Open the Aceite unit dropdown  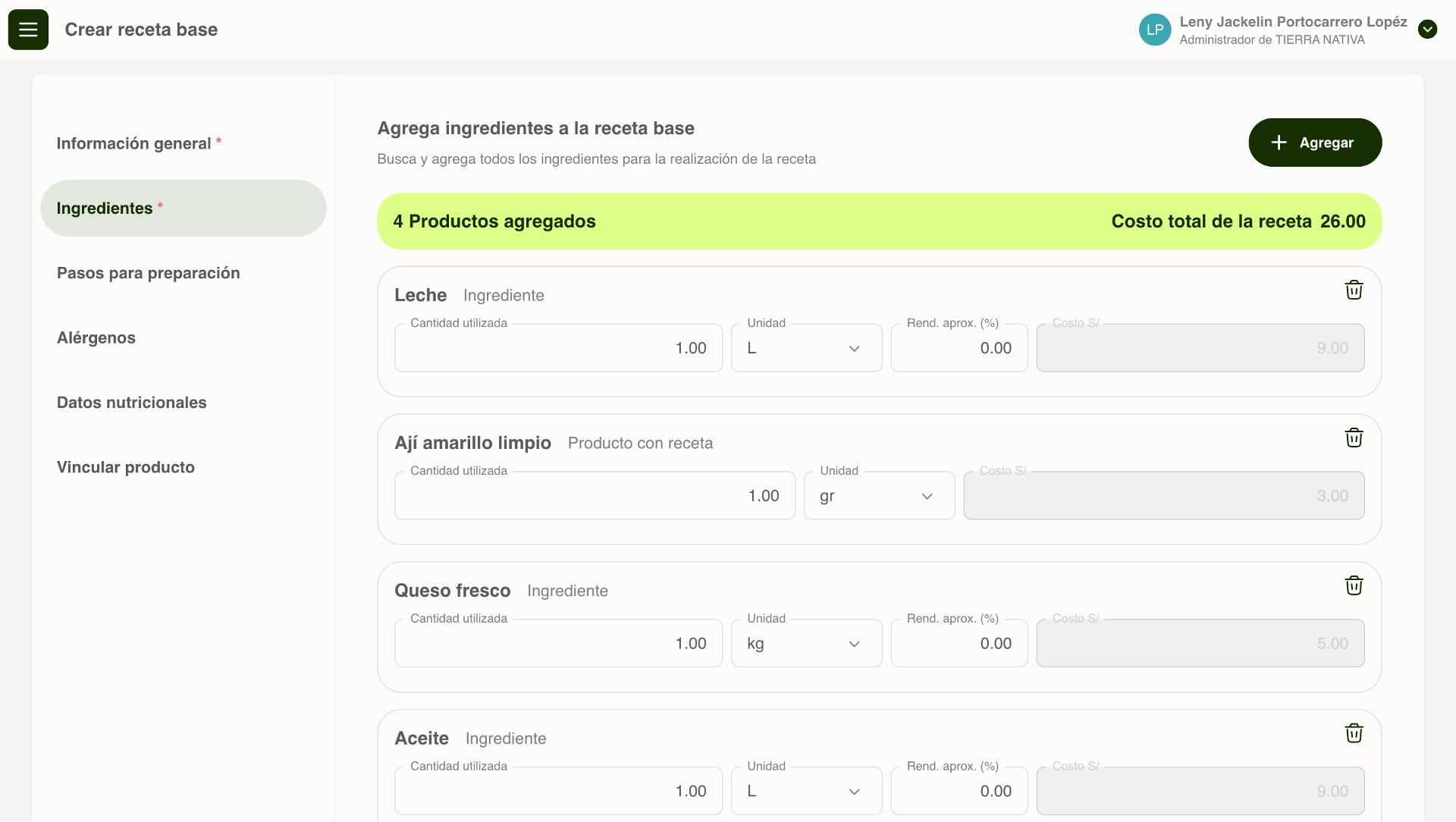(x=806, y=791)
